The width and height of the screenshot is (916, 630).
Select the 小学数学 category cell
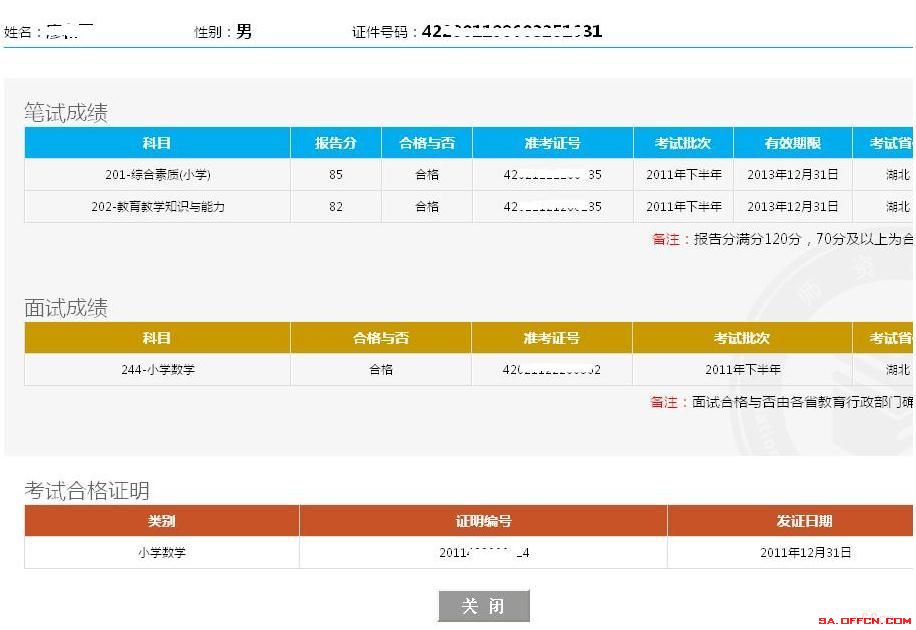(x=162, y=552)
